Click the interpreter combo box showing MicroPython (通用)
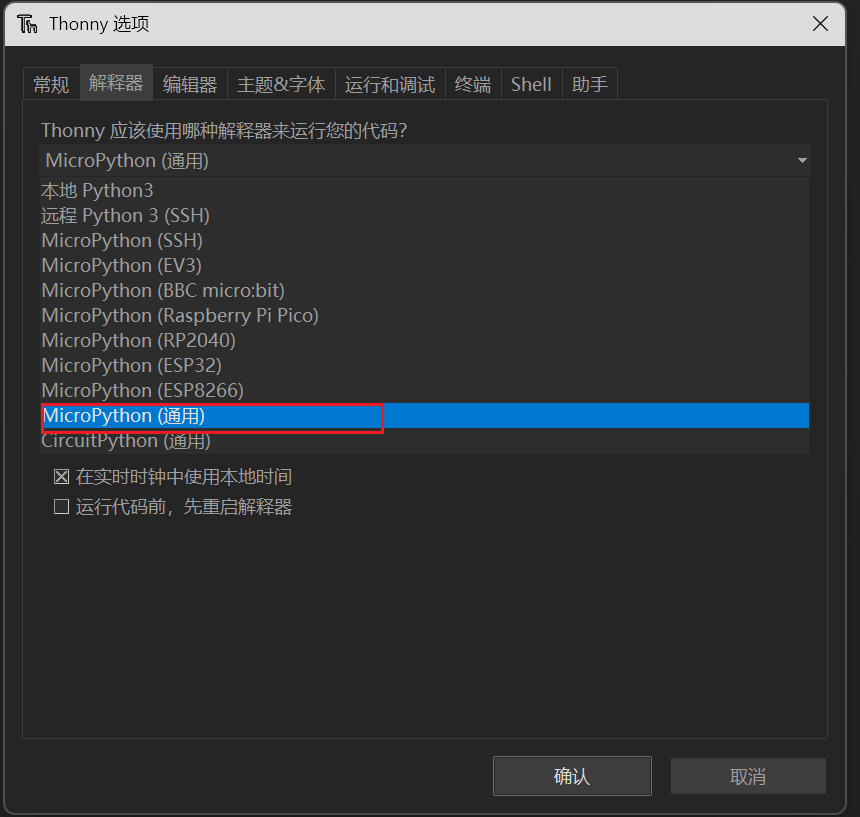The width and height of the screenshot is (860, 817). click(x=425, y=161)
